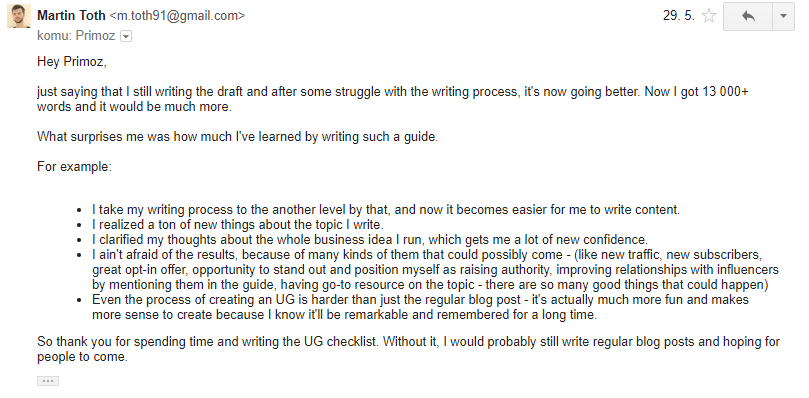This screenshot has height=398, width=809.
Task: Click the sender name Martin Toth
Action: tap(71, 16)
